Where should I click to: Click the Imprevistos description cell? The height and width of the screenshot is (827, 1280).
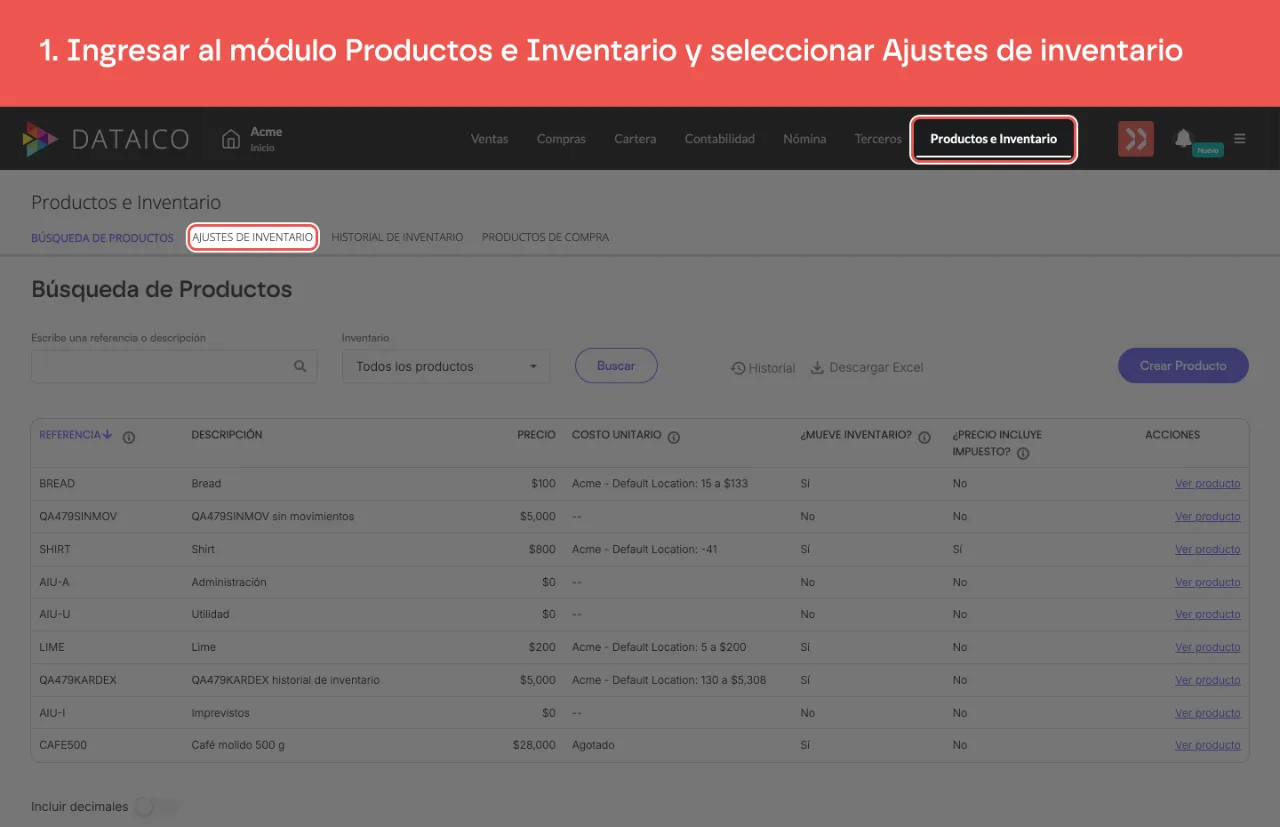221,713
